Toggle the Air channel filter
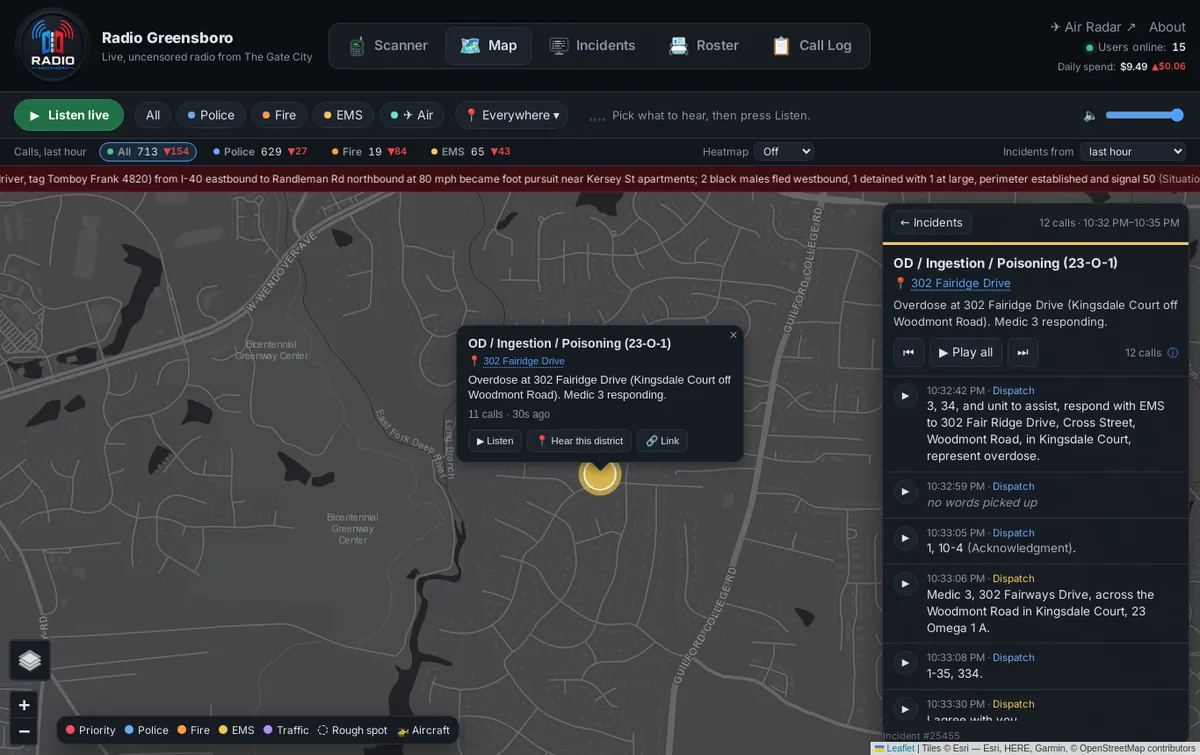Viewport: 1200px width, 755px height. [x=412, y=115]
